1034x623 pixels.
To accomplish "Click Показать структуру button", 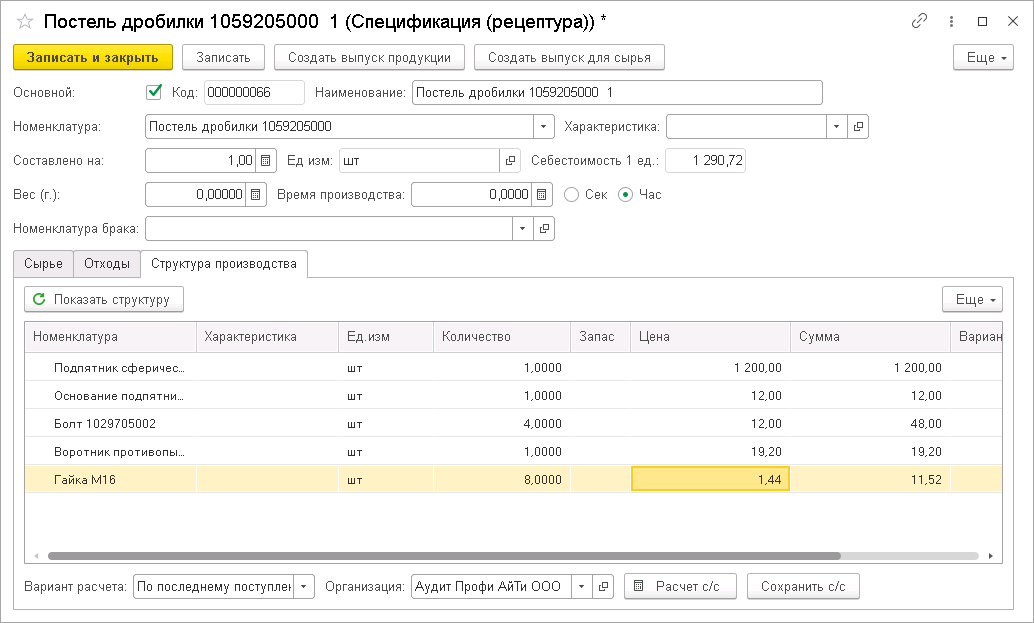I will [x=104, y=299].
